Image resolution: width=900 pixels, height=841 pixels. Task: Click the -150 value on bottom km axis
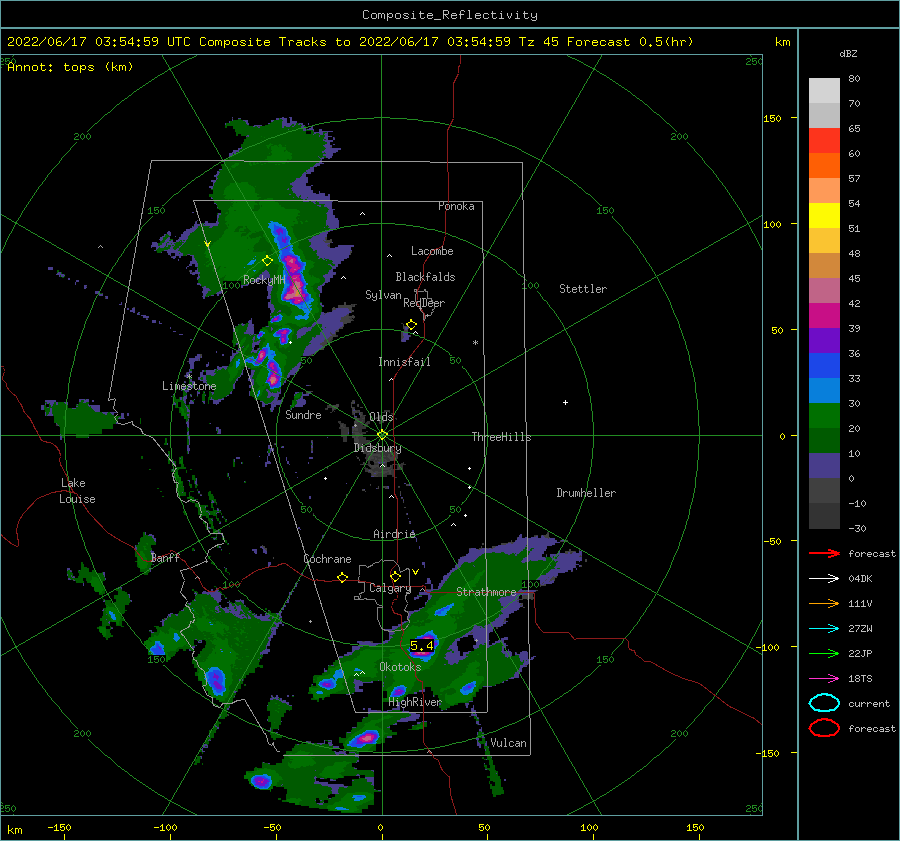(x=60, y=827)
